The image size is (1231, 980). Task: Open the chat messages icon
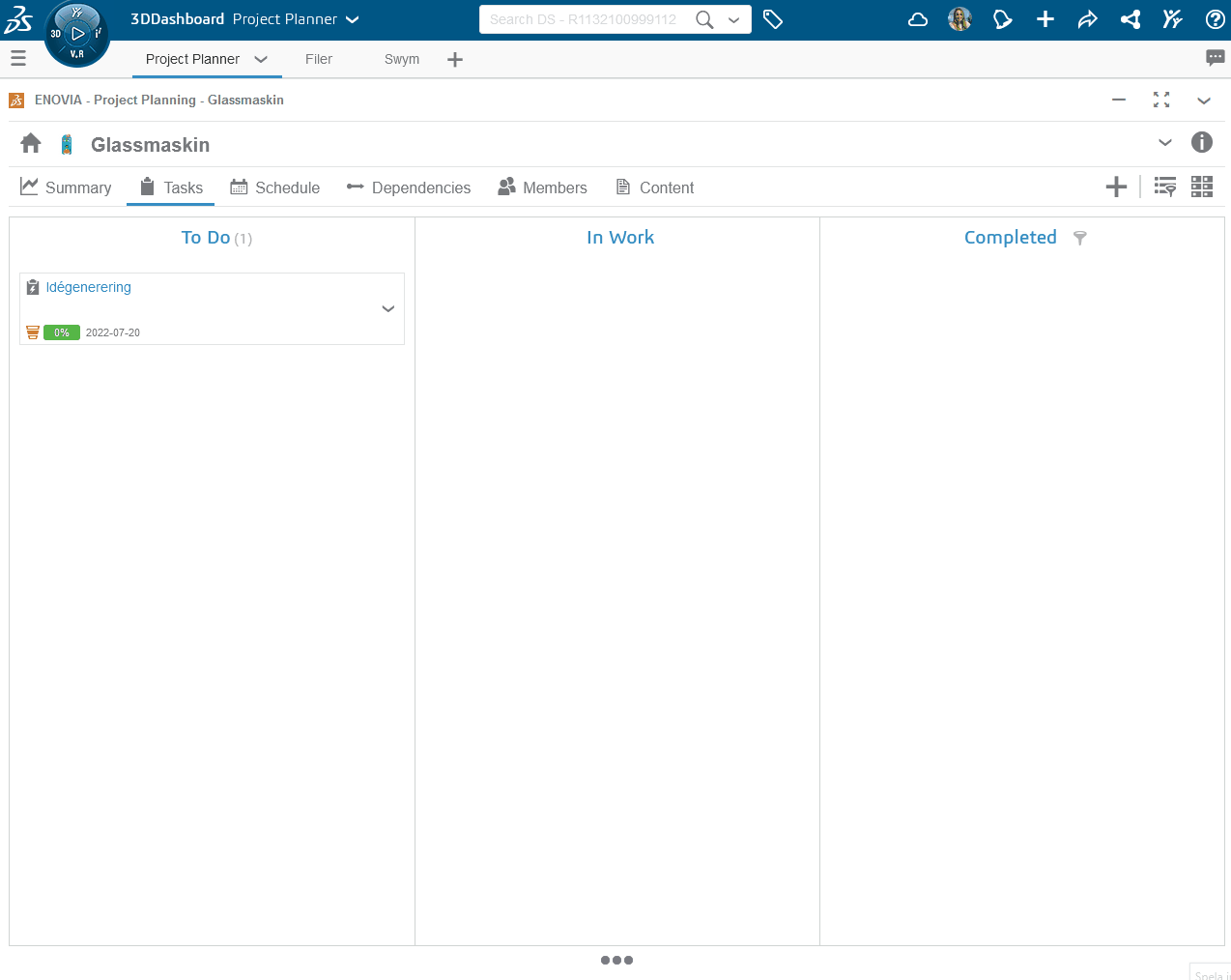click(x=1215, y=58)
